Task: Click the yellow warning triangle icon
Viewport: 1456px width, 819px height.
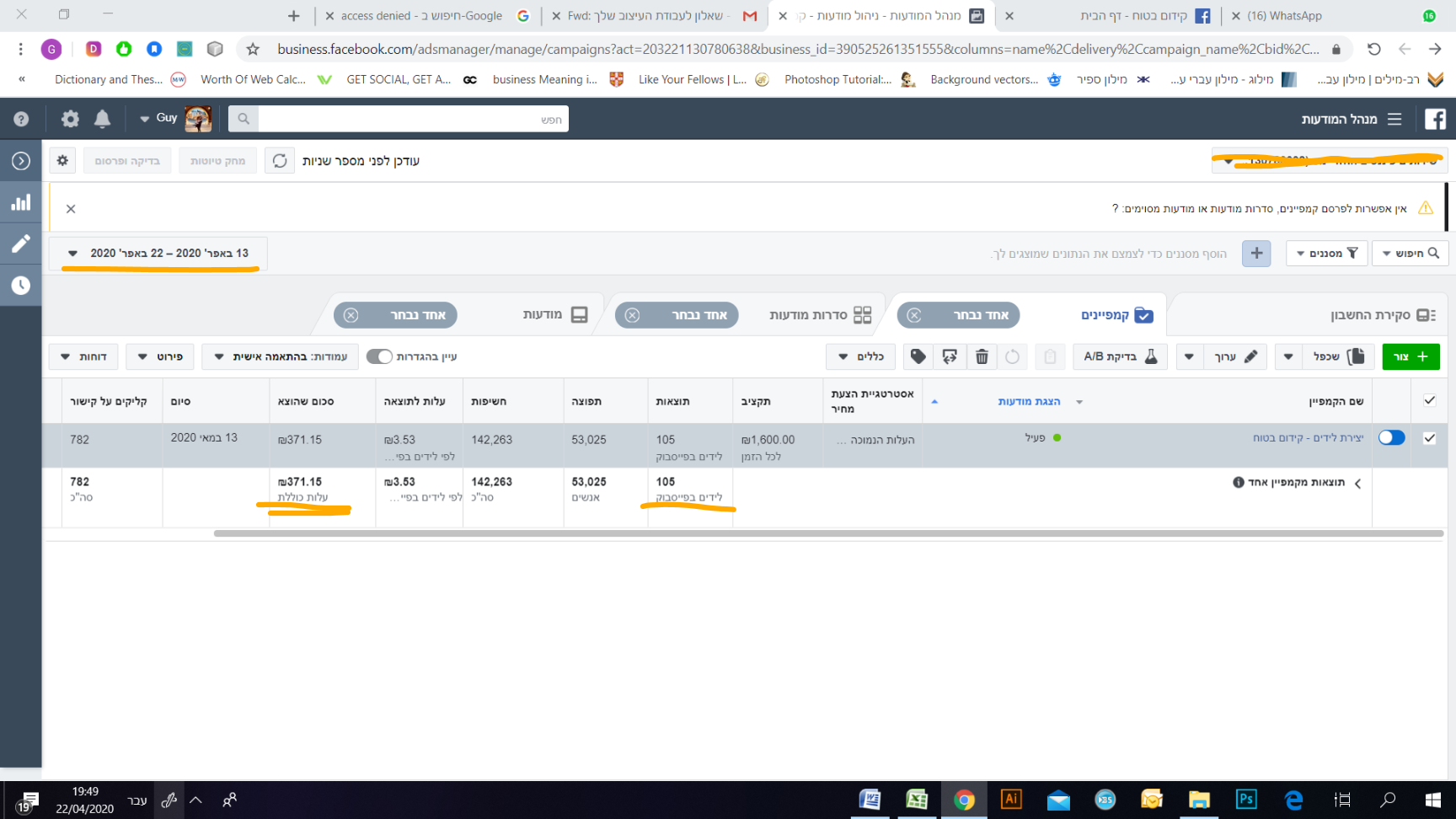Action: [1426, 208]
